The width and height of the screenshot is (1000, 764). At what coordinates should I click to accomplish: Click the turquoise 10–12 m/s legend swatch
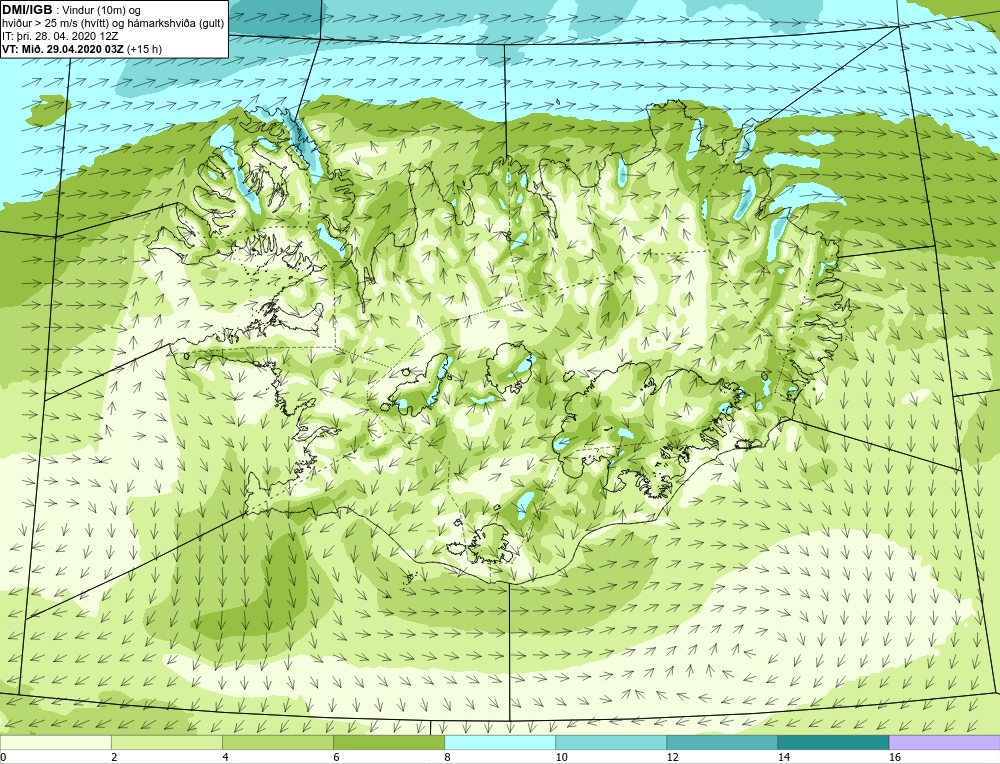point(611,742)
